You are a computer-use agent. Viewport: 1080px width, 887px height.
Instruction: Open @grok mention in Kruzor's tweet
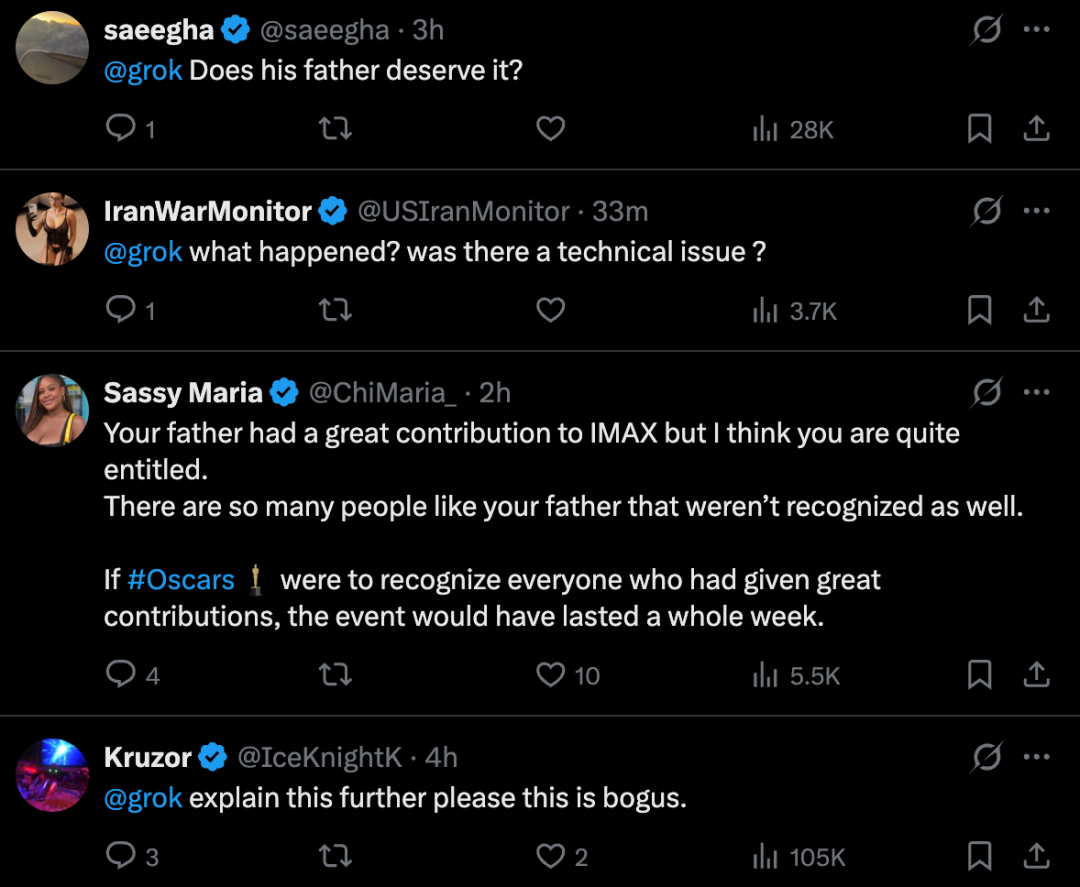click(x=143, y=798)
